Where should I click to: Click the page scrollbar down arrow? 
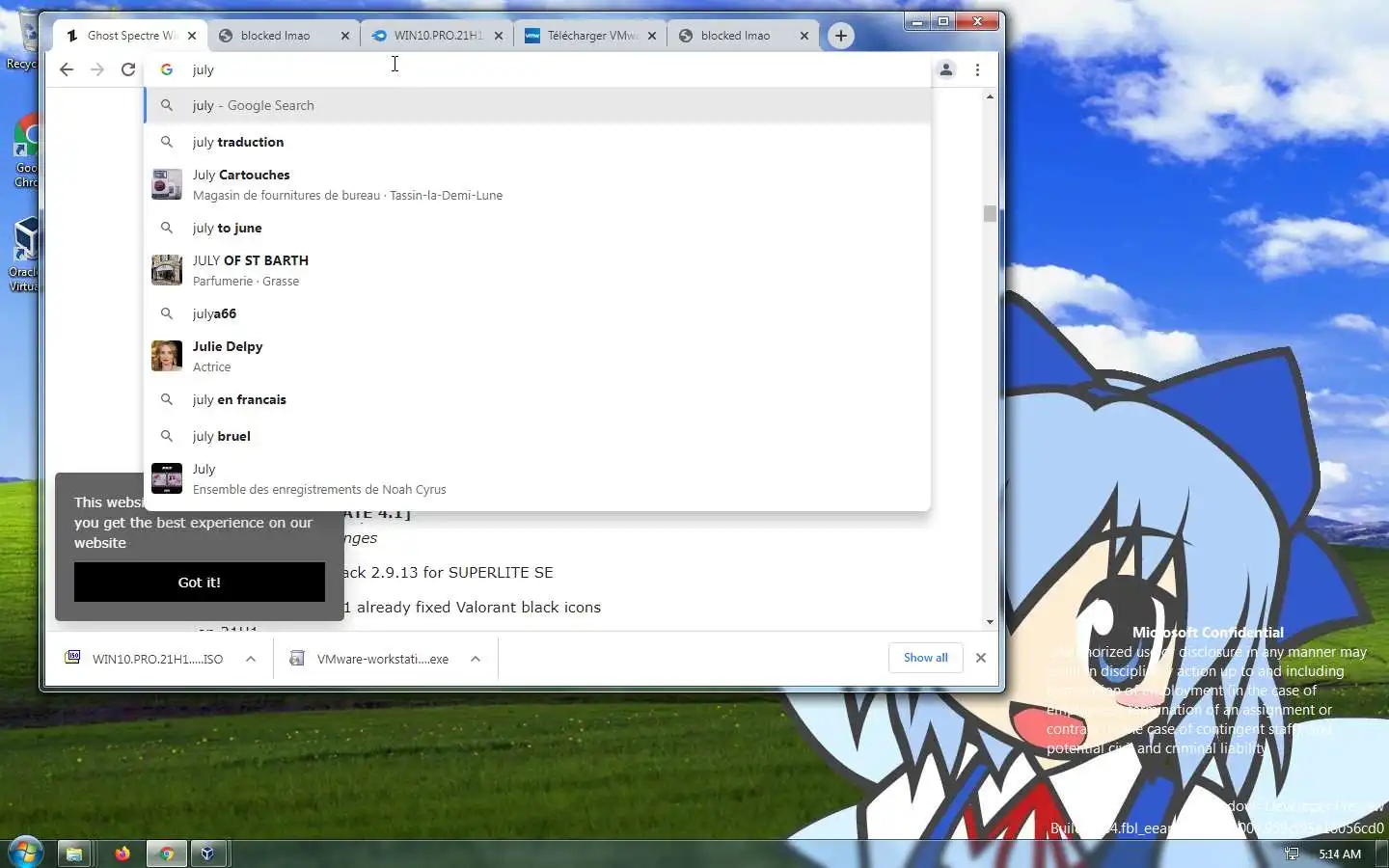tap(990, 622)
